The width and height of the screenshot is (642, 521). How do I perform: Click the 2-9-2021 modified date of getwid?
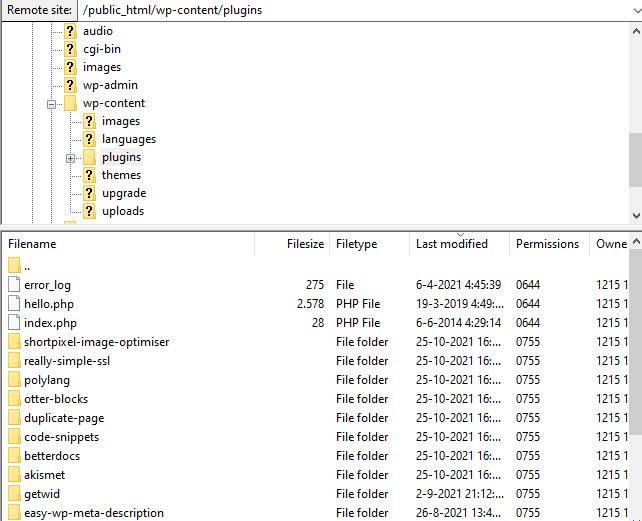[x=459, y=494]
